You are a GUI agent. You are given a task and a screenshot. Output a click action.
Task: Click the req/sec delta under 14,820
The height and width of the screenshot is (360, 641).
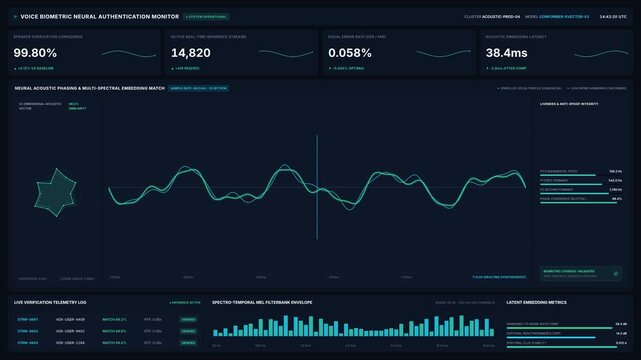186,68
